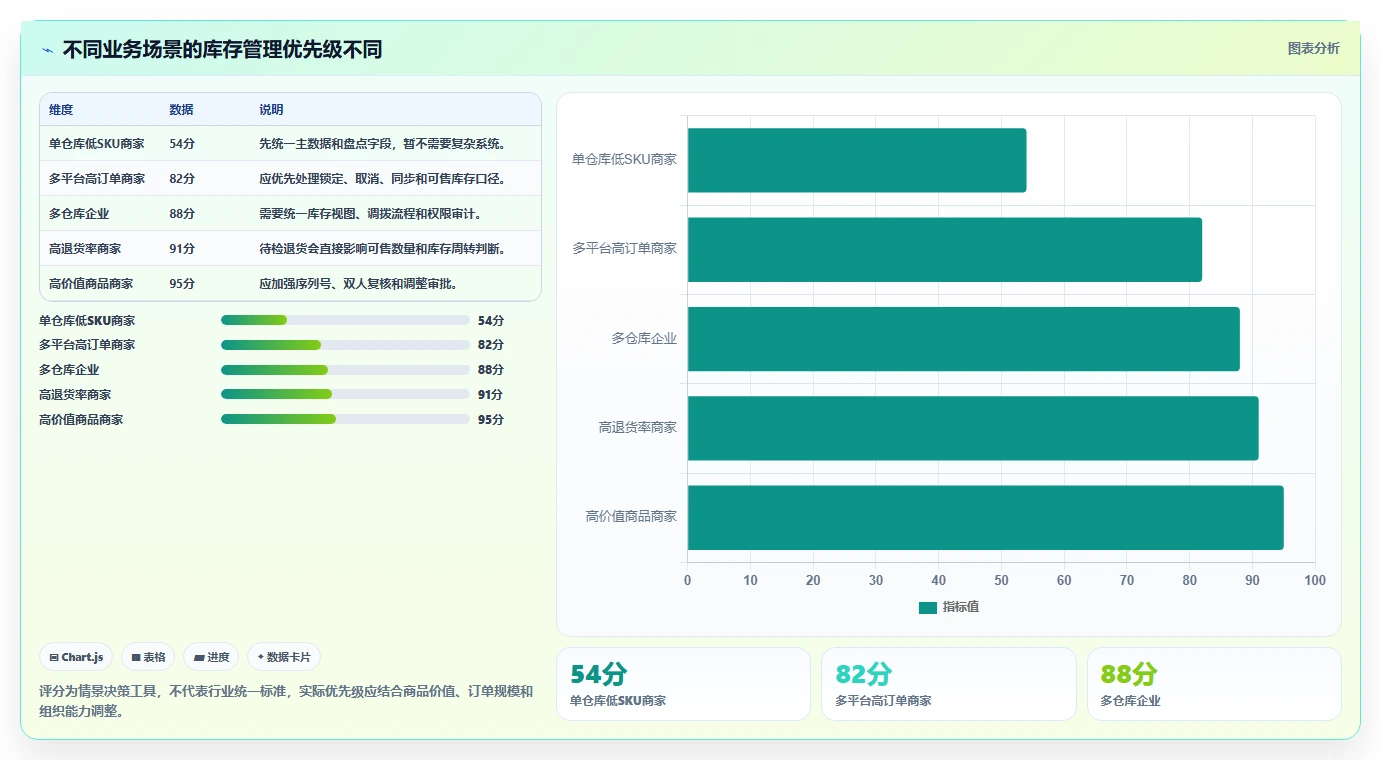The height and width of the screenshot is (760, 1381).
Task: Click the 指标值 legend label text
Action: (961, 607)
